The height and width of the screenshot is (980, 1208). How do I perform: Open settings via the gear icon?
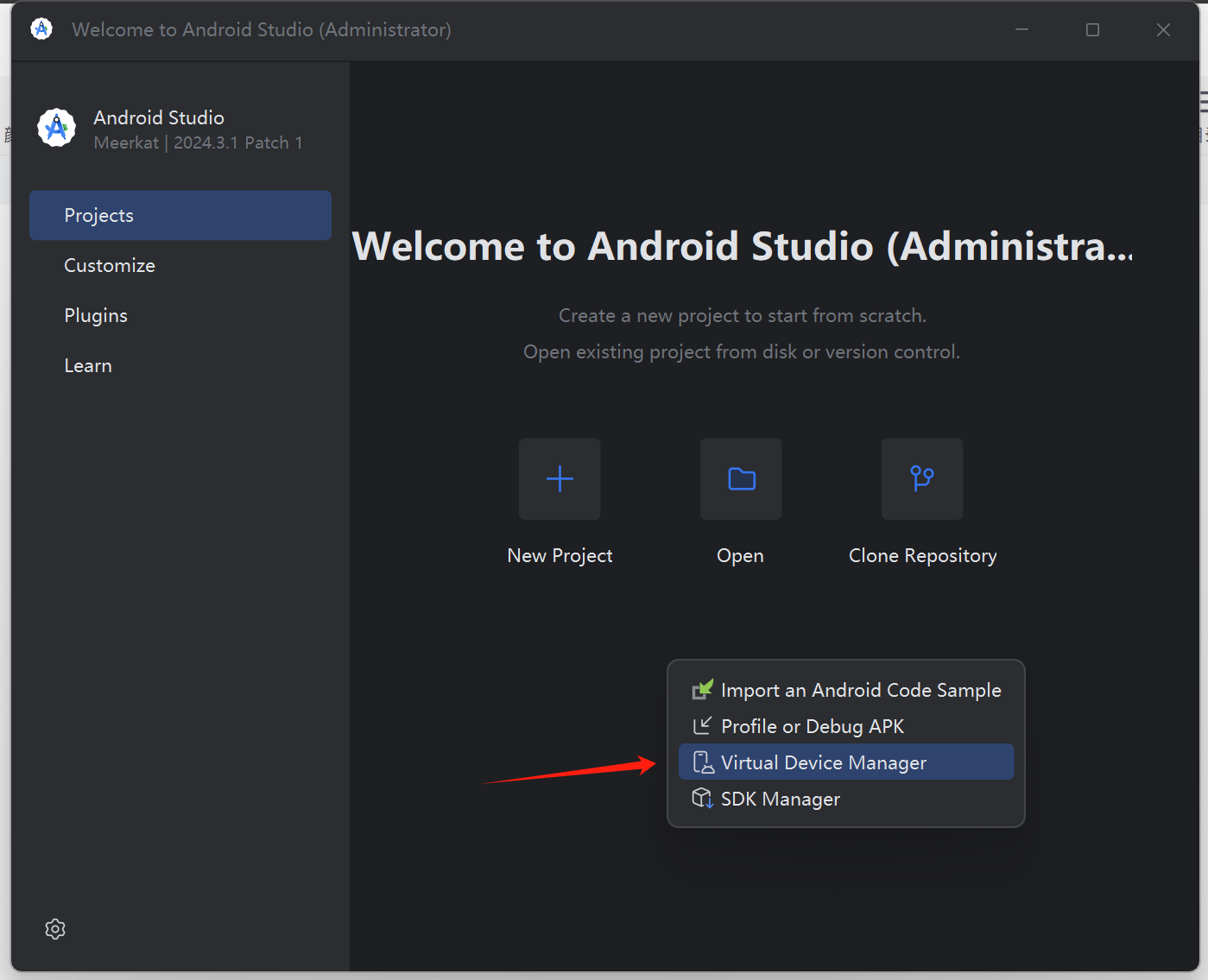[x=55, y=929]
